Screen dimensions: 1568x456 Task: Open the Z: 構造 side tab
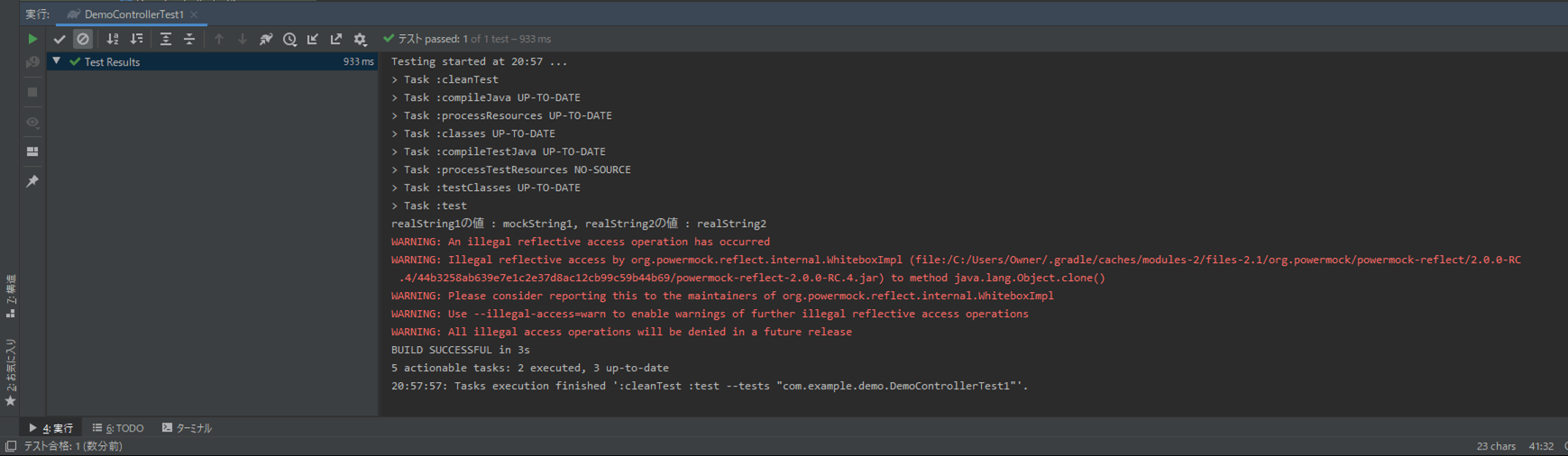click(x=11, y=296)
